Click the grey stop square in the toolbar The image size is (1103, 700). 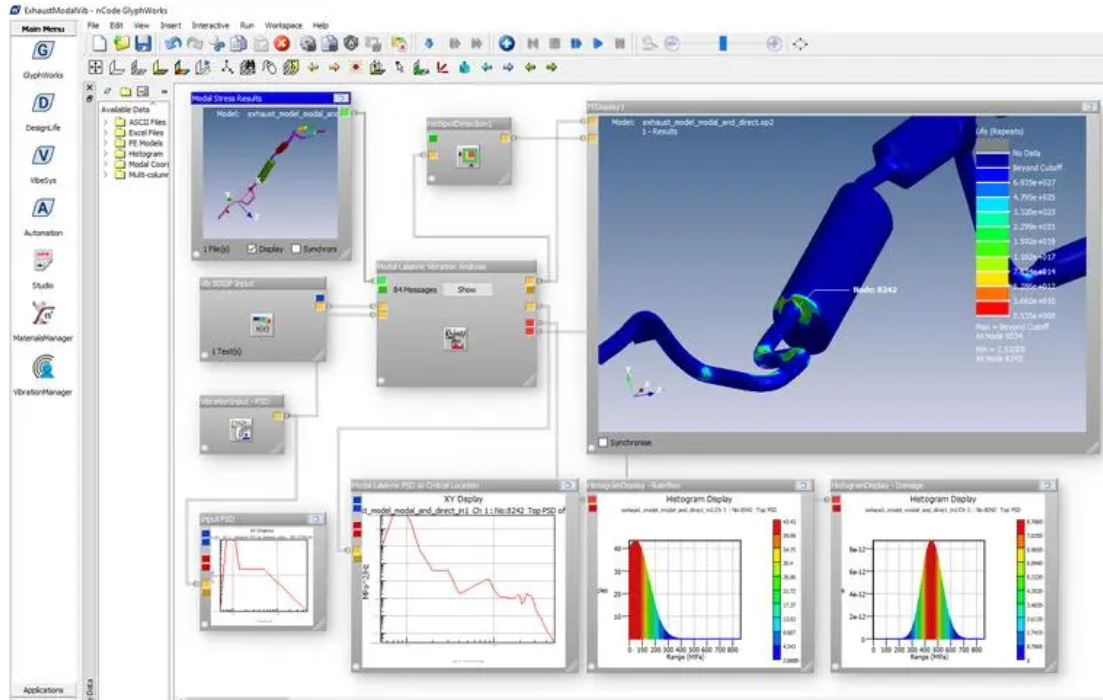[x=554, y=44]
